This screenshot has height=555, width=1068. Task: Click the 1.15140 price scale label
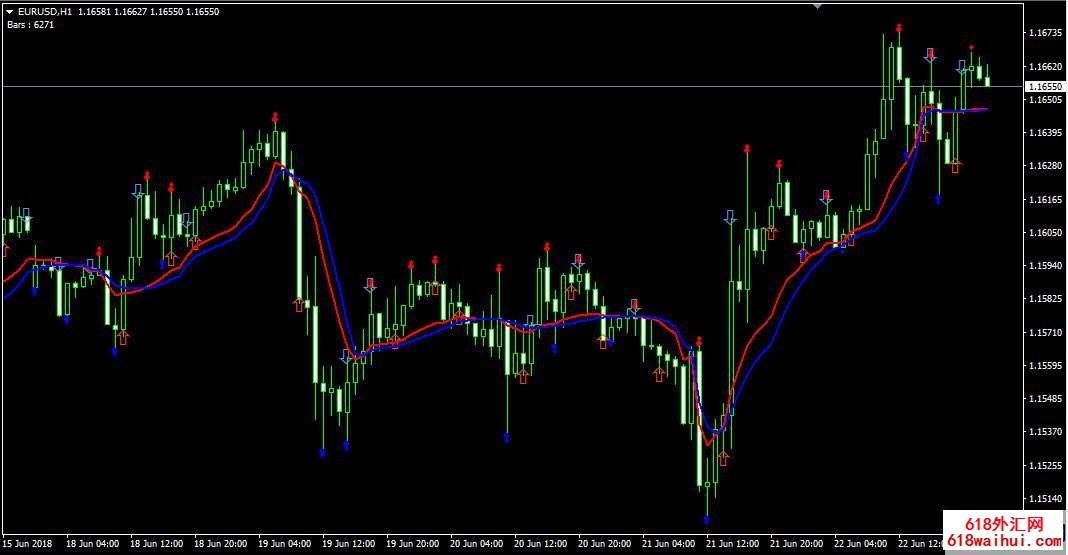(x=1045, y=499)
